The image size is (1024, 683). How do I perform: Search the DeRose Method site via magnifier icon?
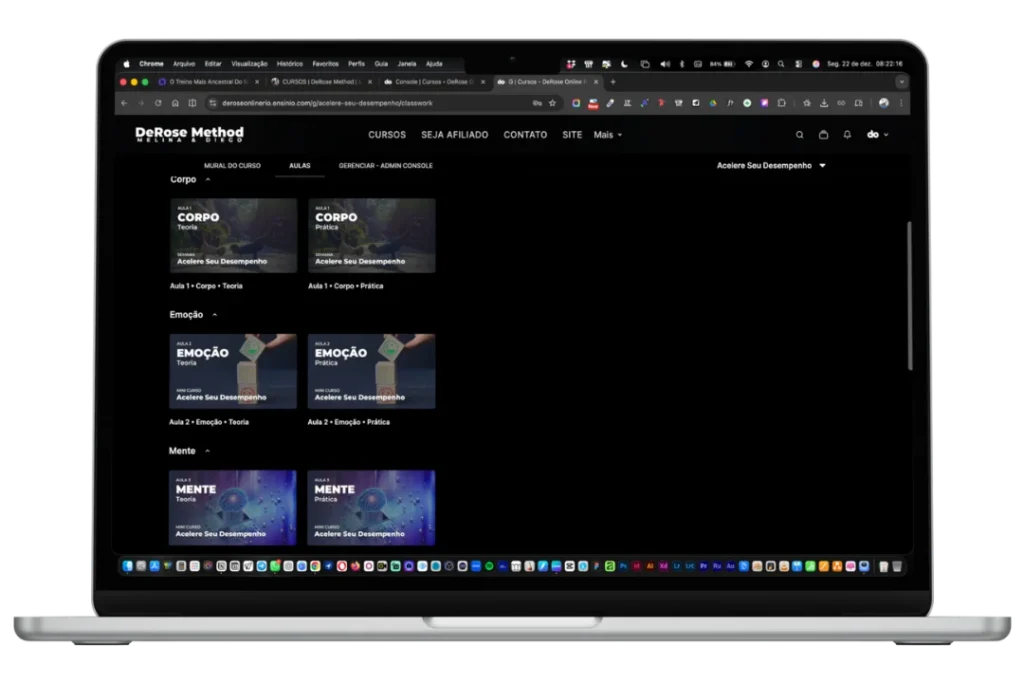tap(799, 135)
